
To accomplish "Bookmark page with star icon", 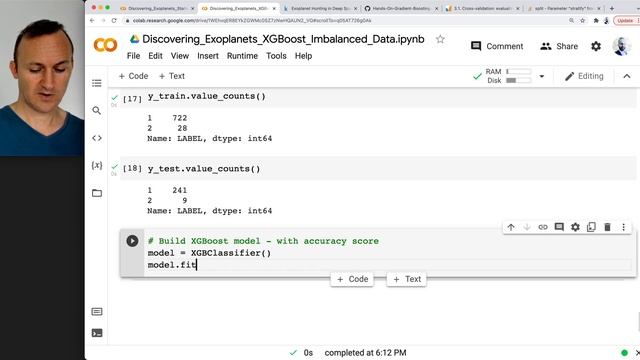I will (x=583, y=20).
